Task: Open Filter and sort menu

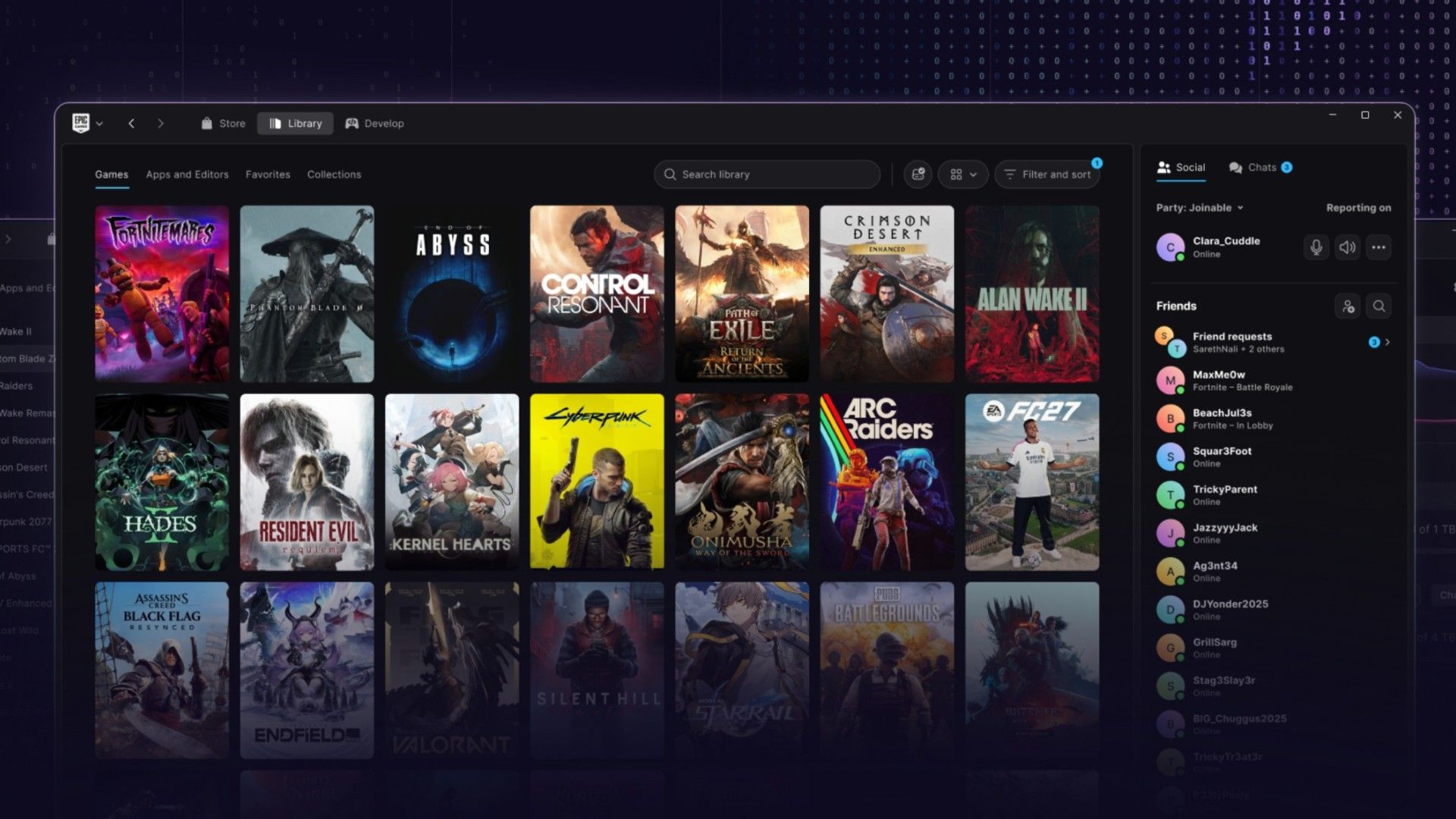Action: point(1046,174)
